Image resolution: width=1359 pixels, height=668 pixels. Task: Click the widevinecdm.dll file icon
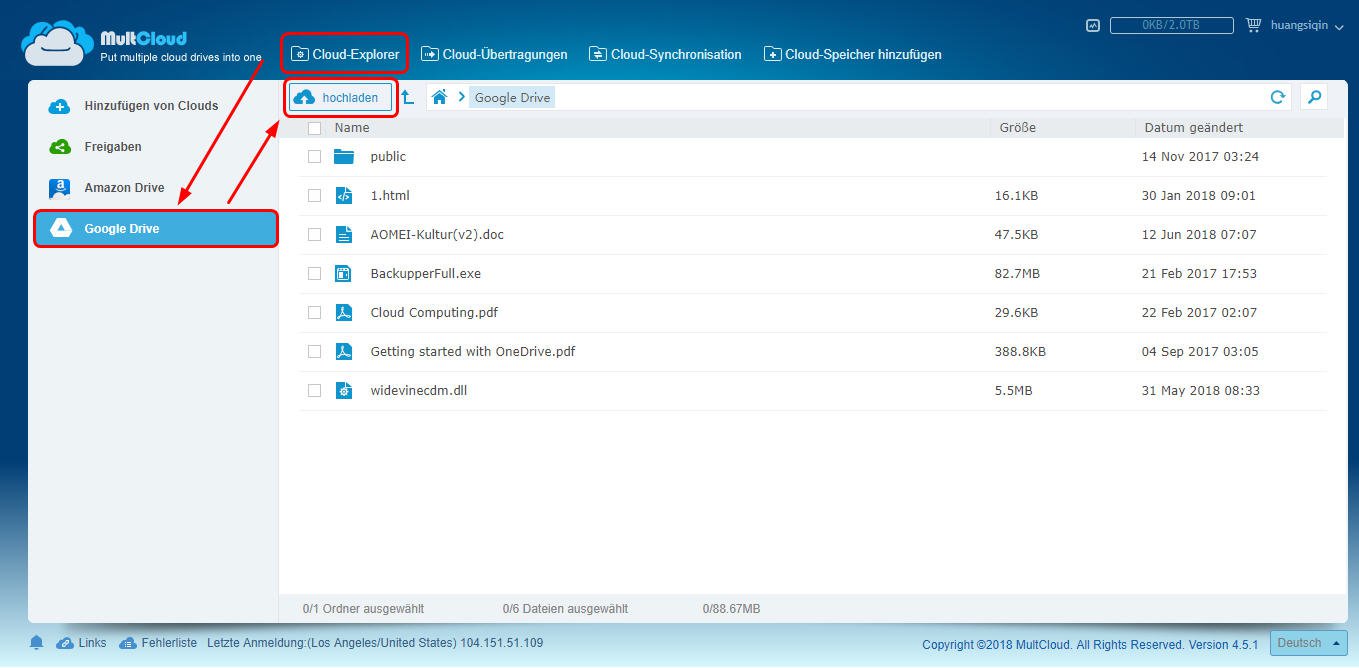point(344,390)
